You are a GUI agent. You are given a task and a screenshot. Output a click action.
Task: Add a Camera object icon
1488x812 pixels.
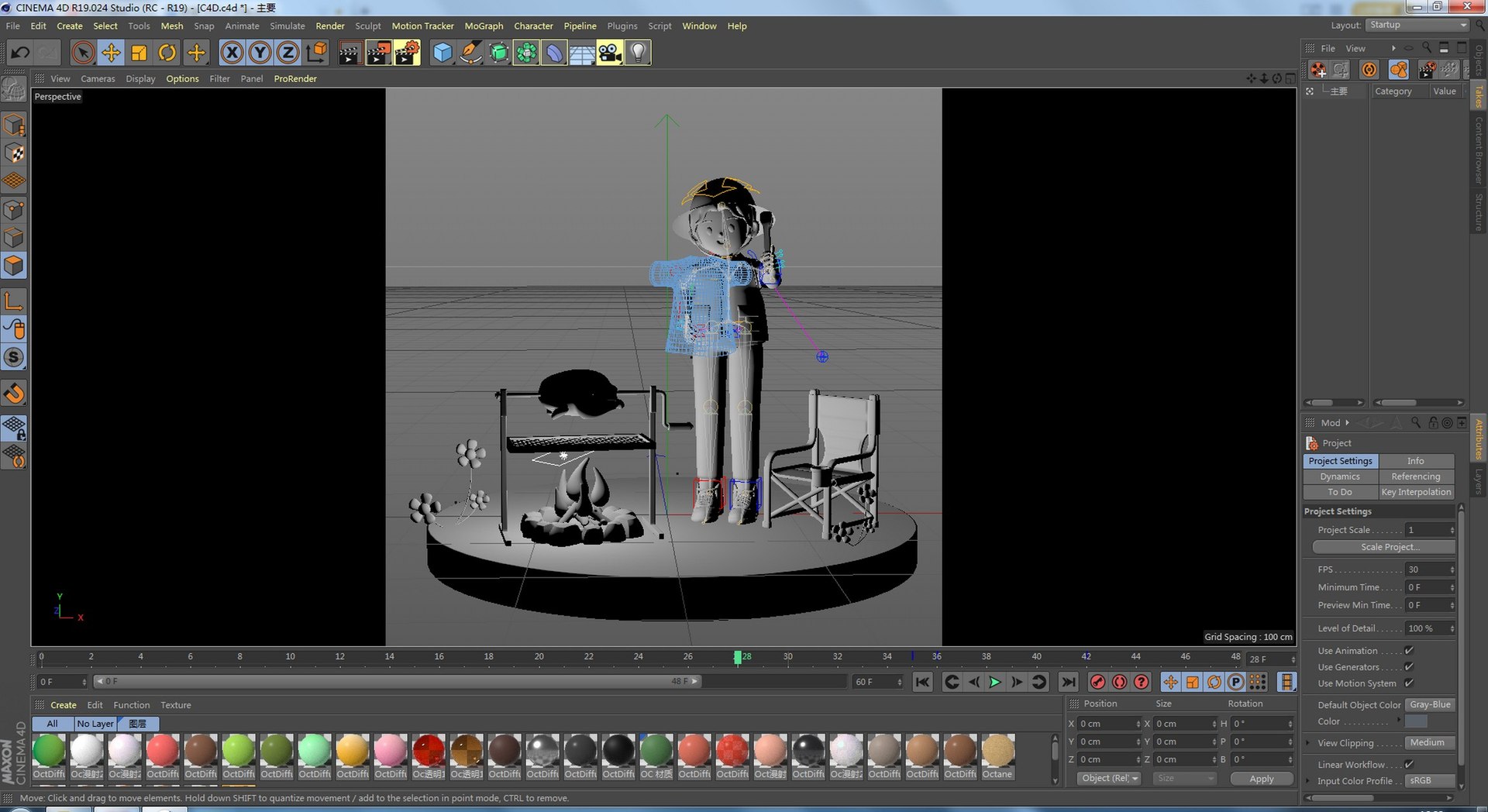coord(610,53)
